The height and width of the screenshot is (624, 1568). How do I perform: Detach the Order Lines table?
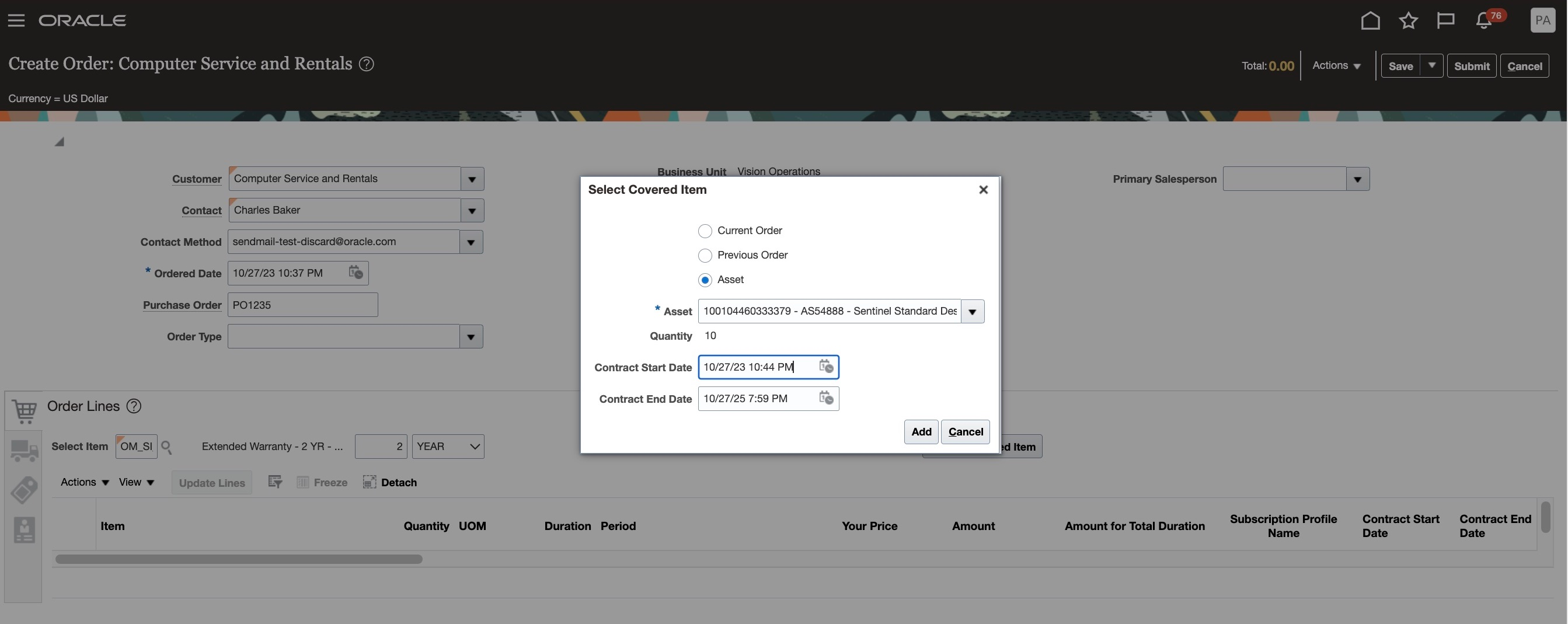(390, 482)
